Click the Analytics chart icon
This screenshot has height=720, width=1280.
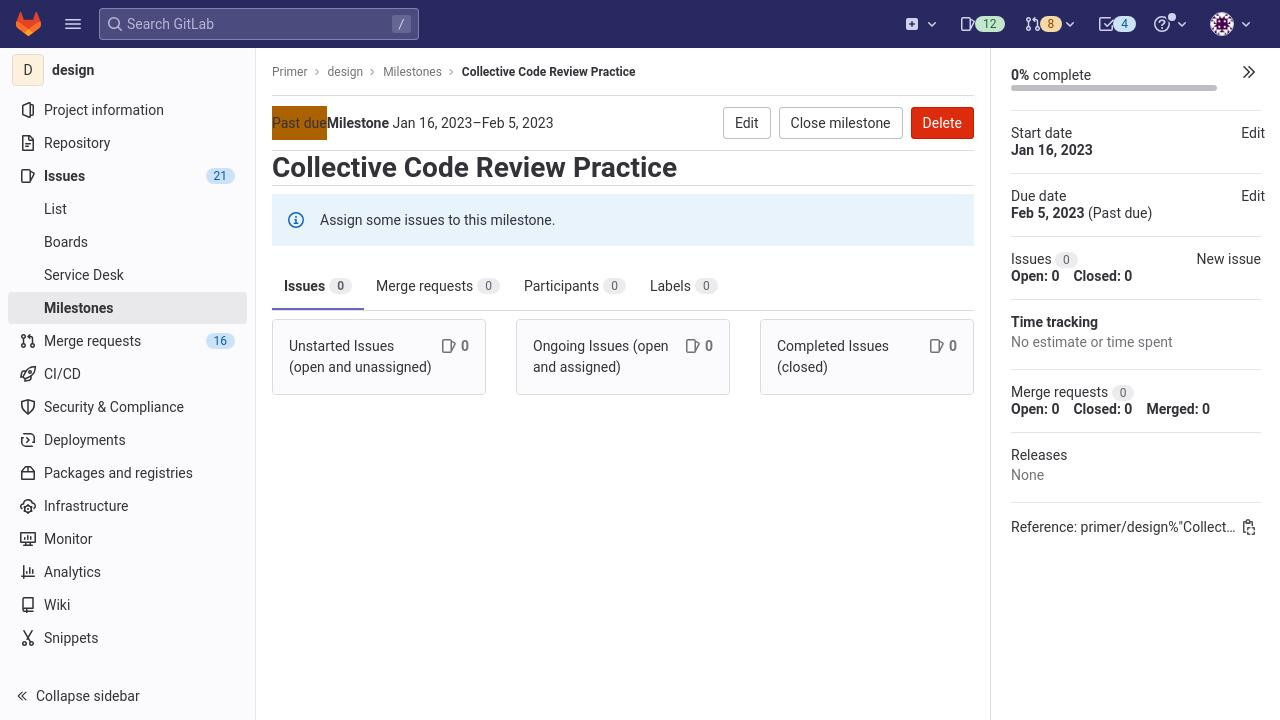[28, 572]
